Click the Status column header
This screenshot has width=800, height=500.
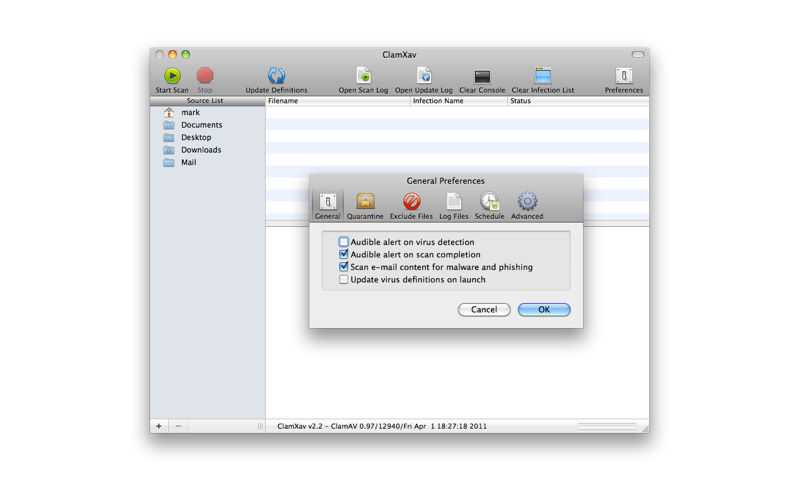(x=578, y=101)
